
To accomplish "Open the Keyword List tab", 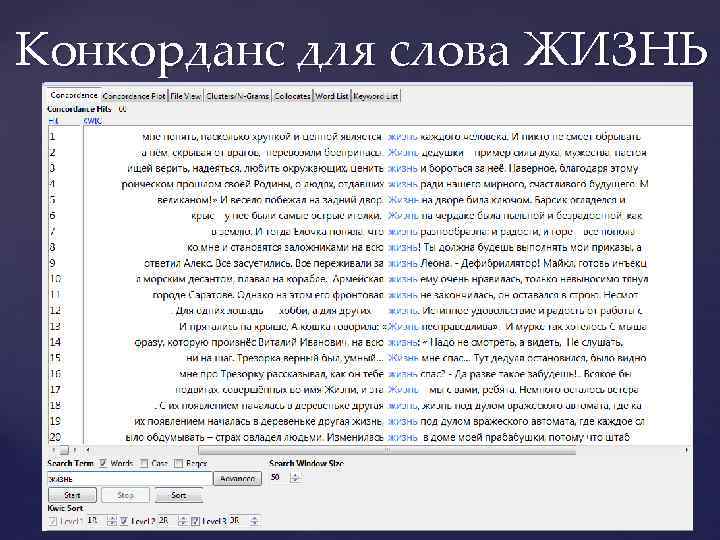I will click(x=375, y=96).
